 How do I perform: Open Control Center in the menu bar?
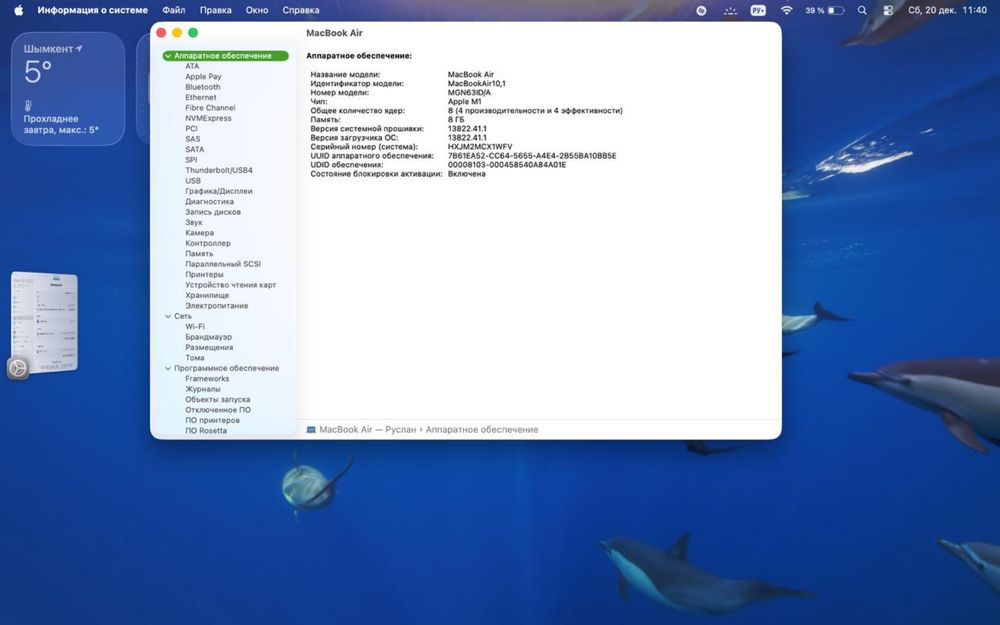tap(888, 10)
